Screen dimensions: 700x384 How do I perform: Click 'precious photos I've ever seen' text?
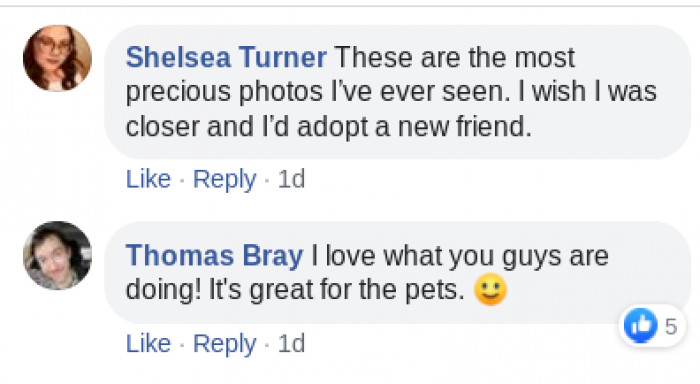click(x=317, y=92)
